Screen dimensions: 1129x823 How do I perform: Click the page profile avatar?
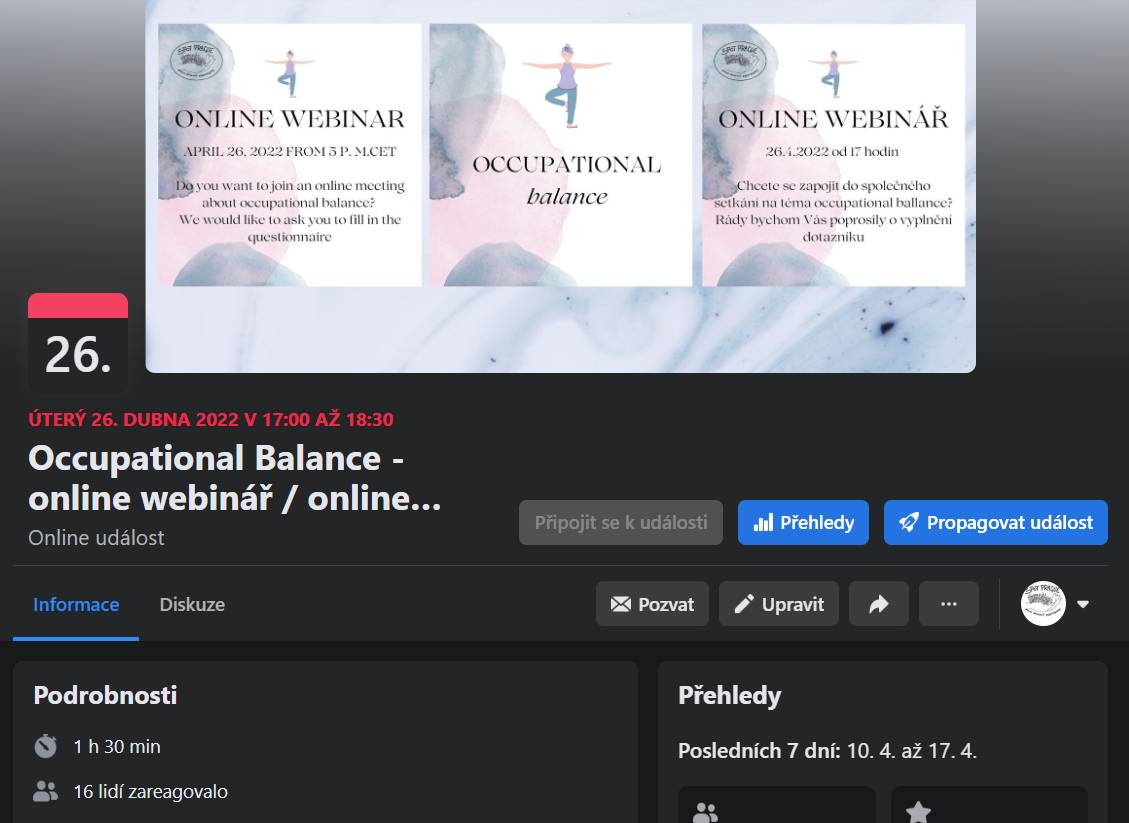point(1043,603)
